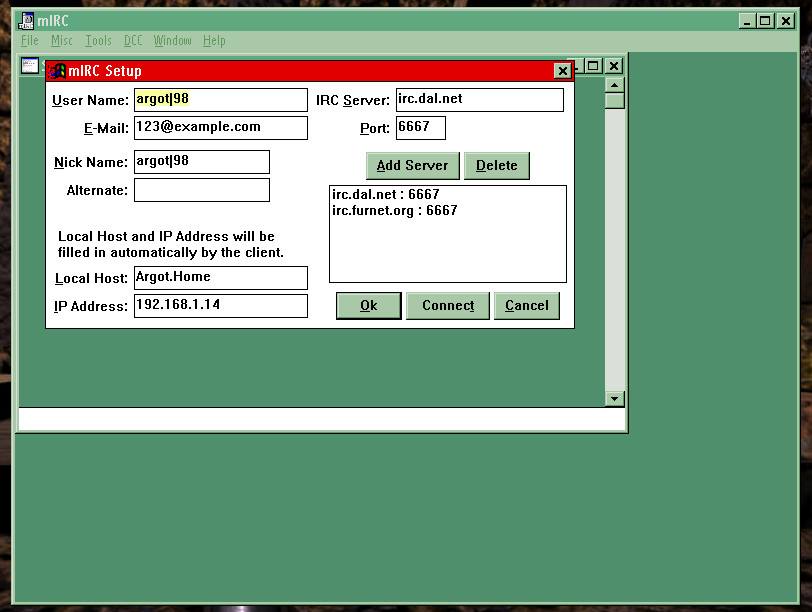This screenshot has height=612, width=812.
Task: Confirm setup with the Ok button
Action: (368, 306)
